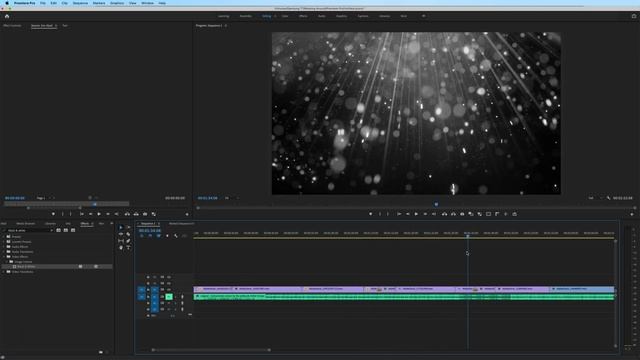Switch to the Color workspace tab

point(285,16)
